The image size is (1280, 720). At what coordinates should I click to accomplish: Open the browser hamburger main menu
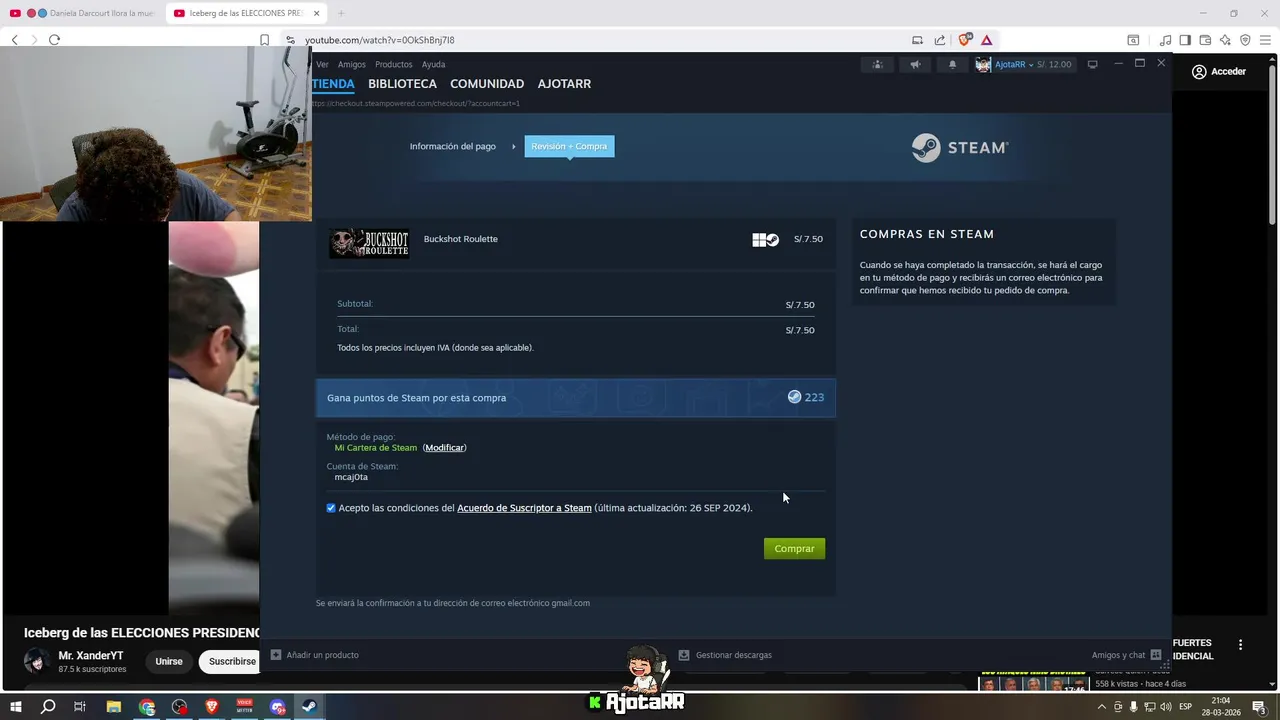[1265, 40]
